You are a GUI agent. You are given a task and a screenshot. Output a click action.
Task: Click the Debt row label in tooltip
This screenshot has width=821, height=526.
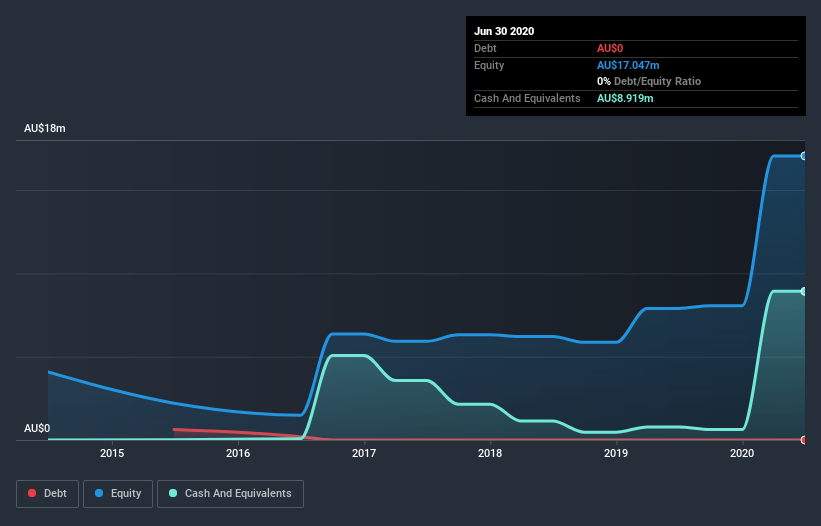(x=485, y=48)
